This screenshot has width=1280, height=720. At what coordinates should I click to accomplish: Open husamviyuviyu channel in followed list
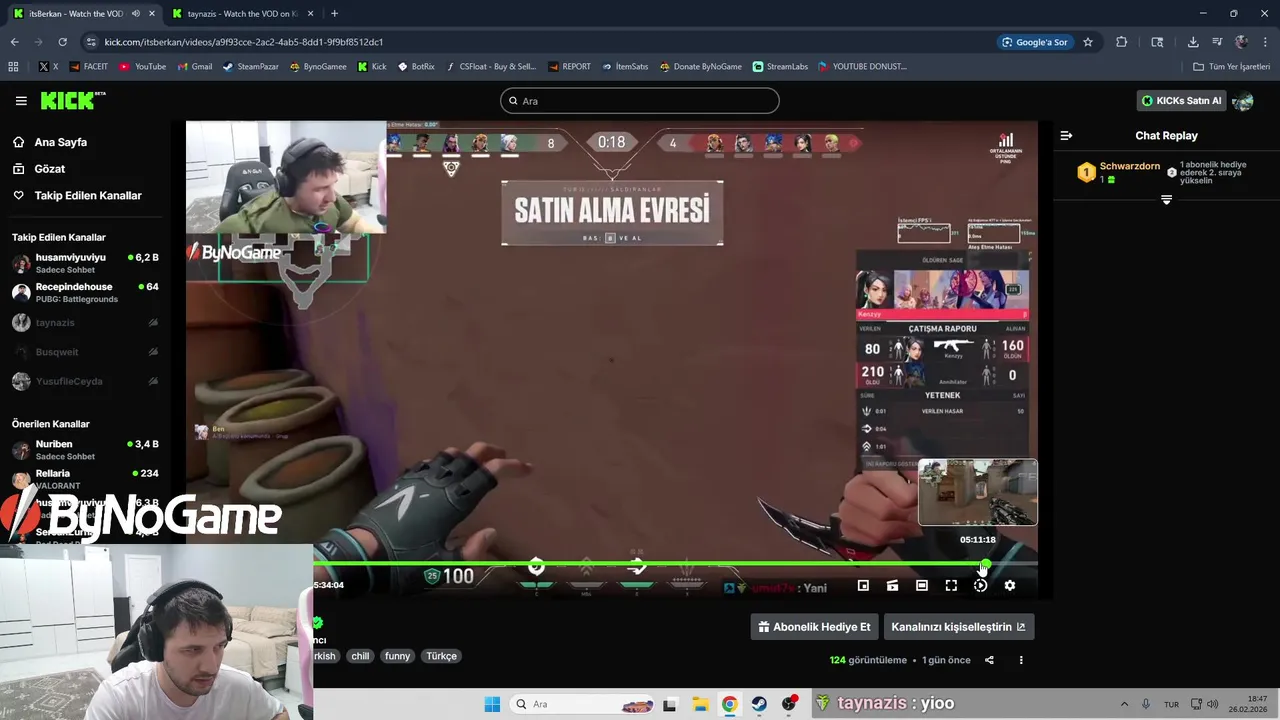(85, 263)
